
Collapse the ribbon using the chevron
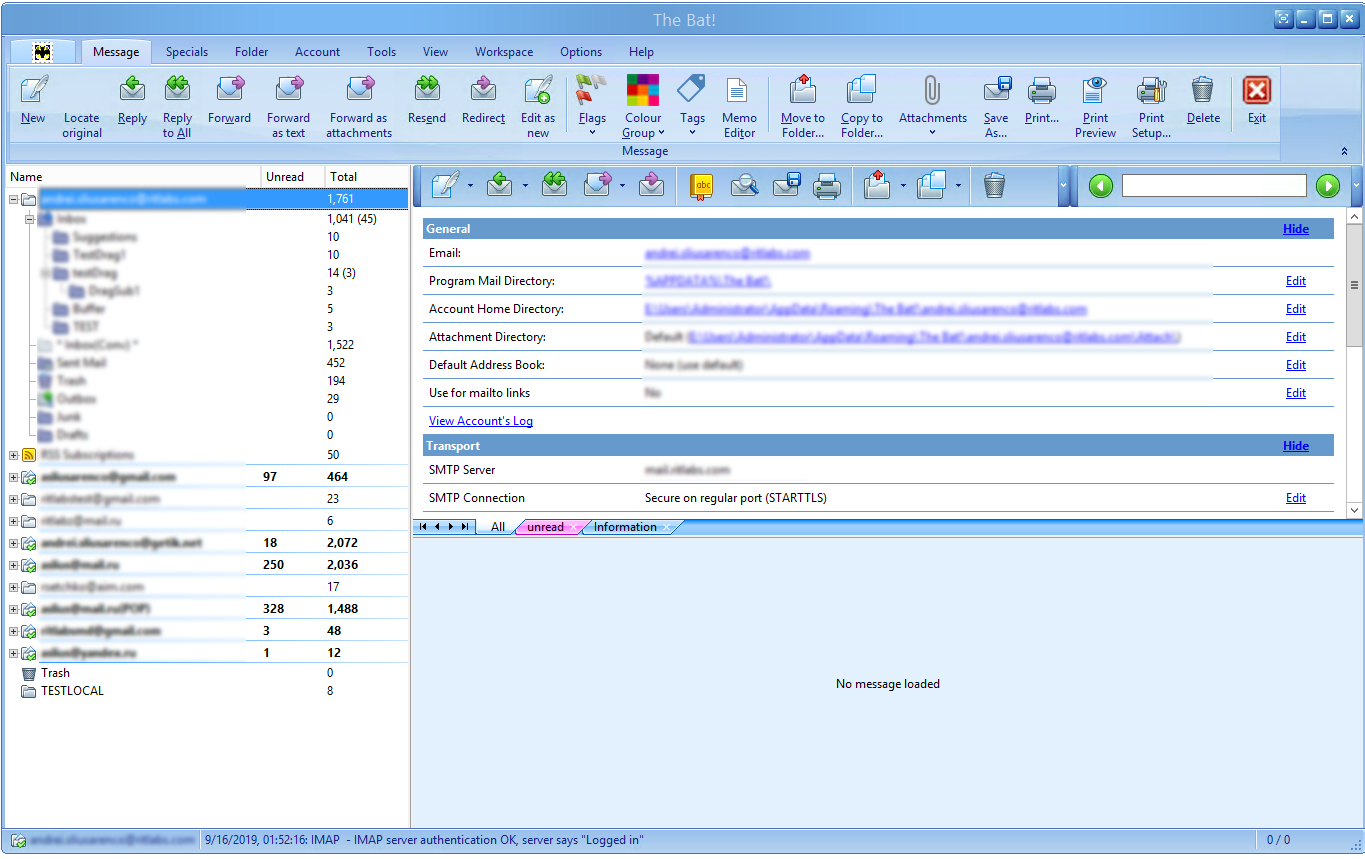1344,151
